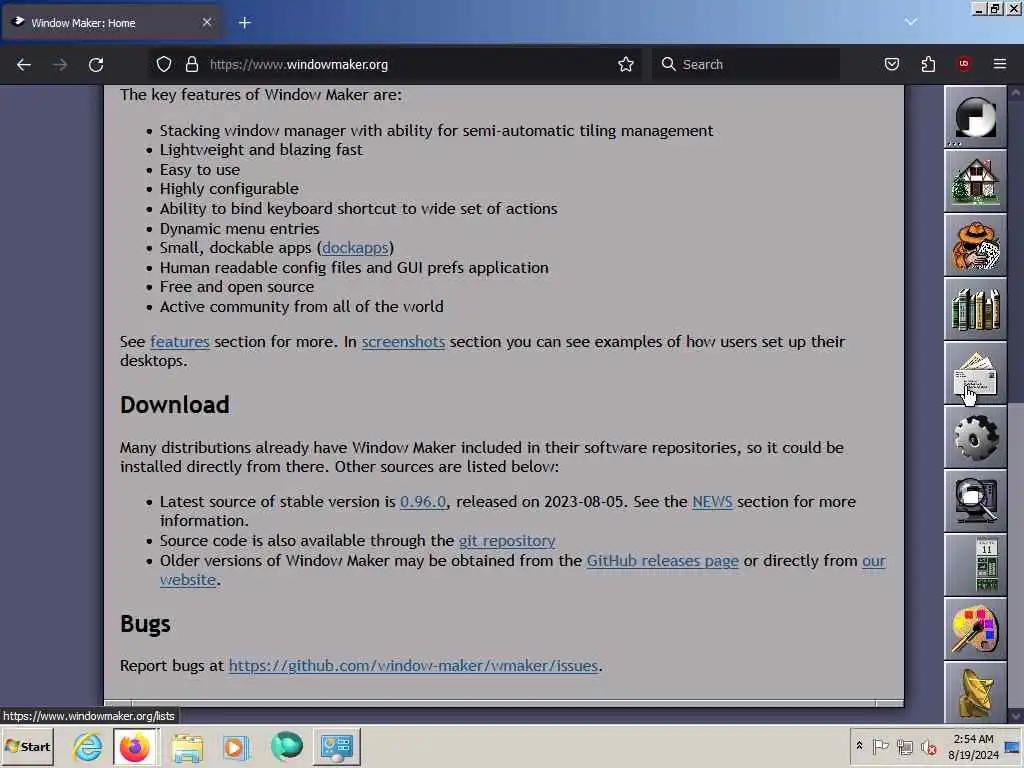View site security padlock info

191,64
